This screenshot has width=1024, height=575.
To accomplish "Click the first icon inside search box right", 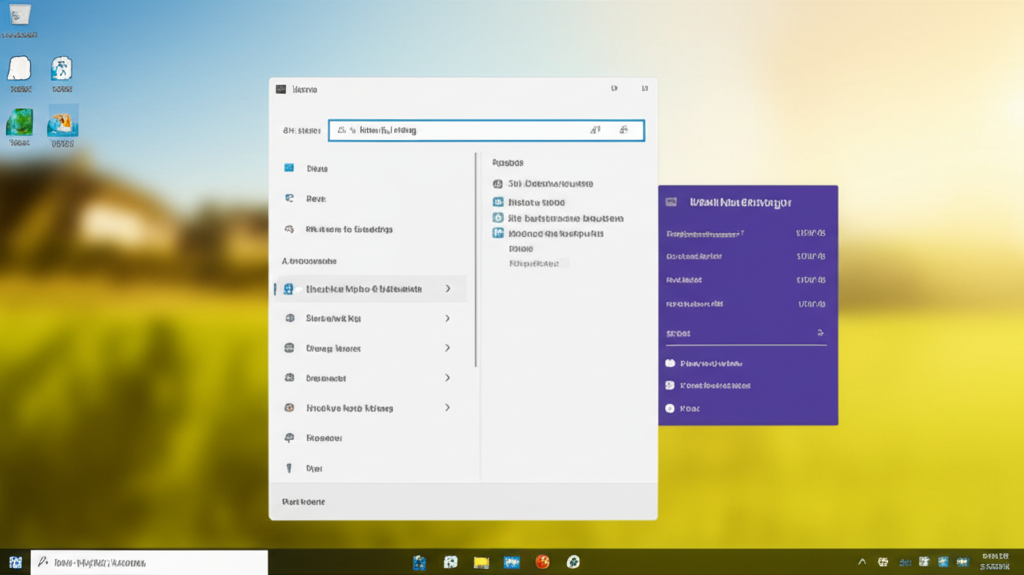I will click(595, 130).
